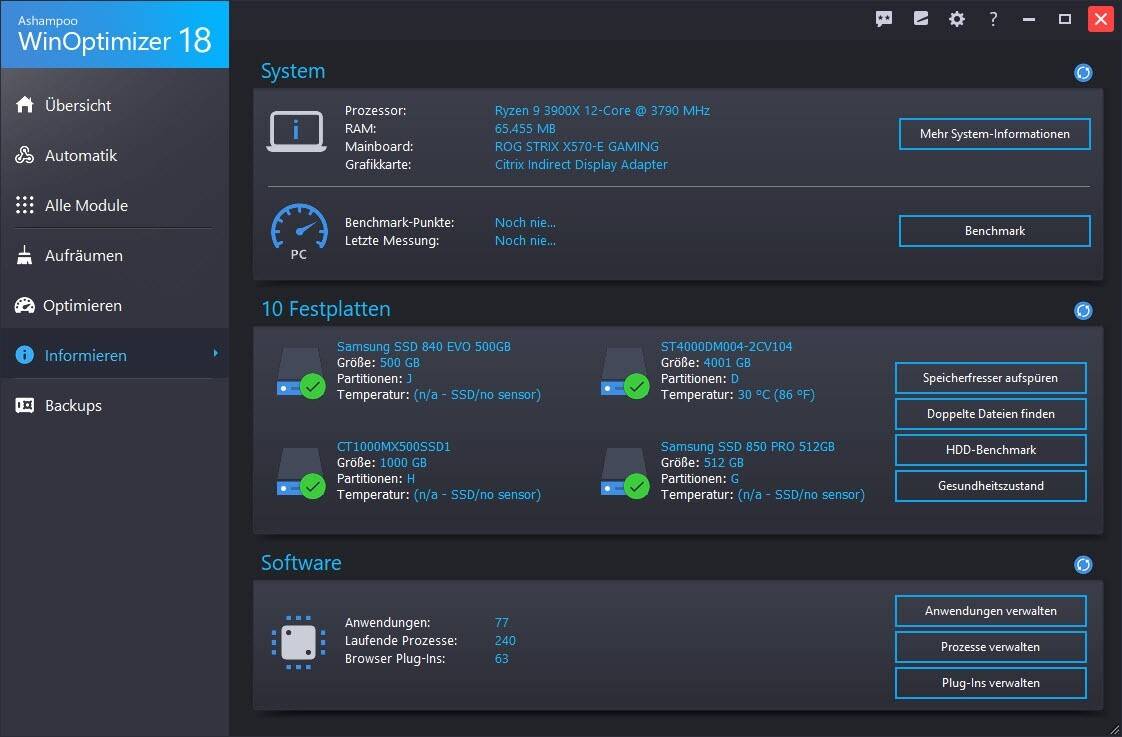Screen dimensions: 1122x737
Task: Open the Backups sidebar entry
Action: pyautogui.click(x=73, y=405)
